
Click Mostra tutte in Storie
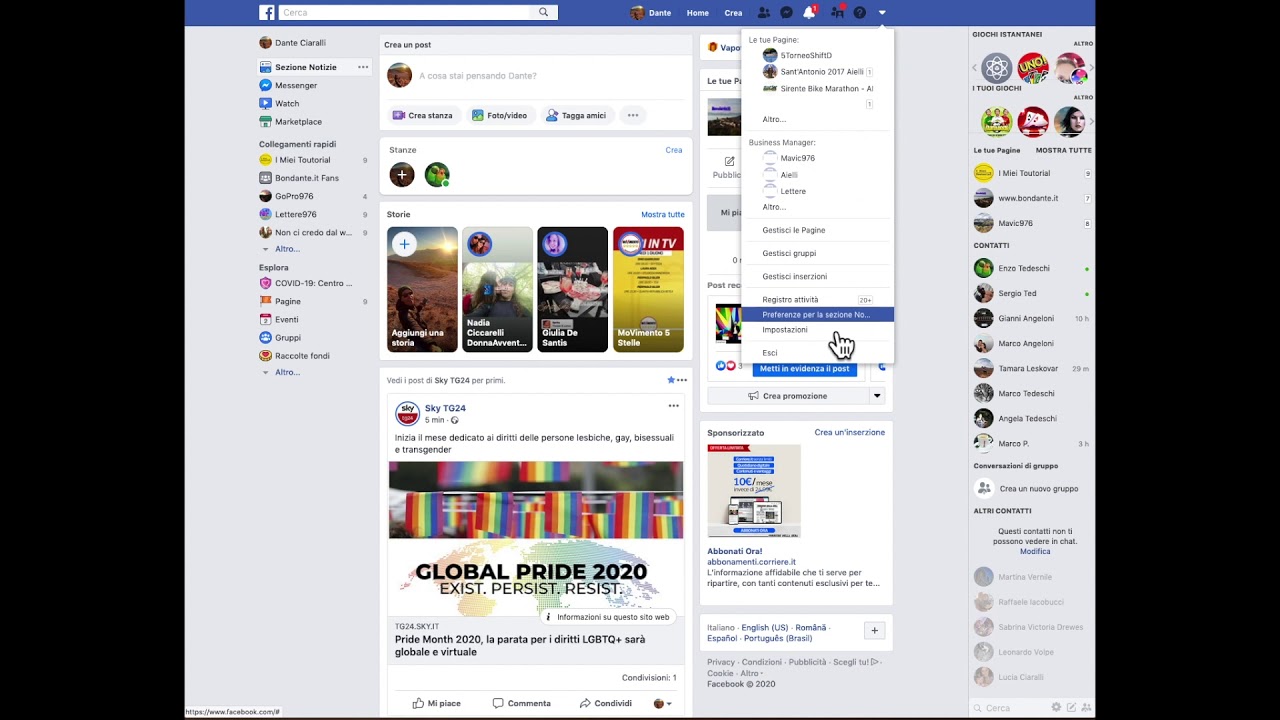[x=663, y=215]
